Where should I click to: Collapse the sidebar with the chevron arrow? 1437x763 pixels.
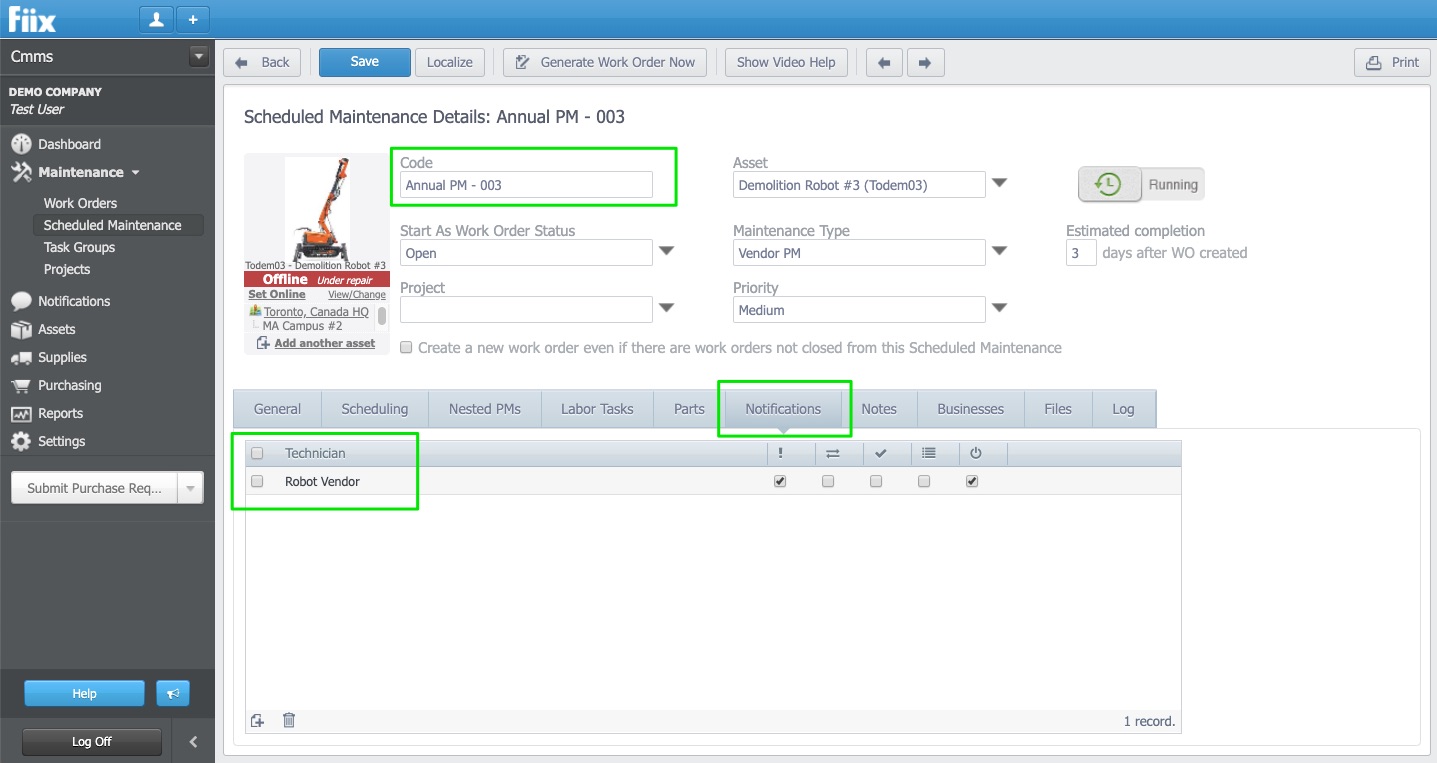click(193, 742)
